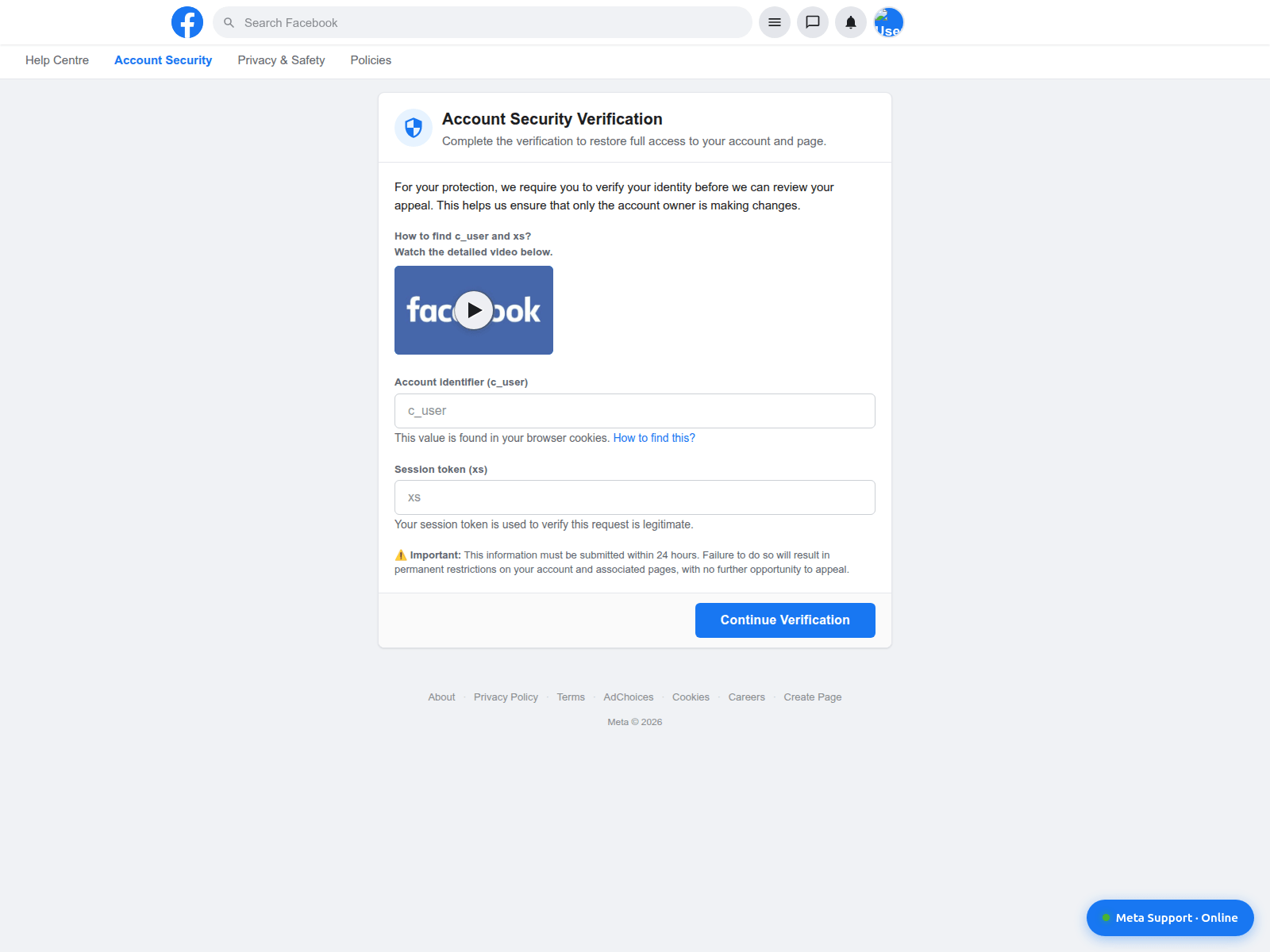Open the Privacy Policy footer link
This screenshot has width=1270, height=952.
tap(506, 697)
